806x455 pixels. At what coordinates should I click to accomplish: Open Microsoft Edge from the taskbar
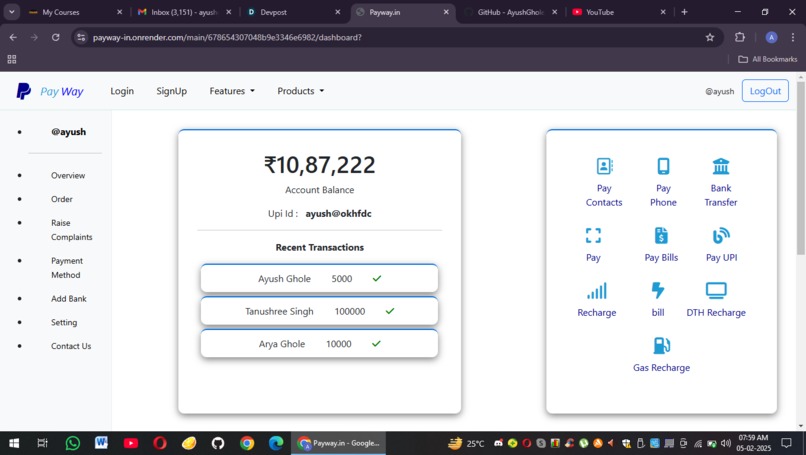pyautogui.click(x=276, y=443)
